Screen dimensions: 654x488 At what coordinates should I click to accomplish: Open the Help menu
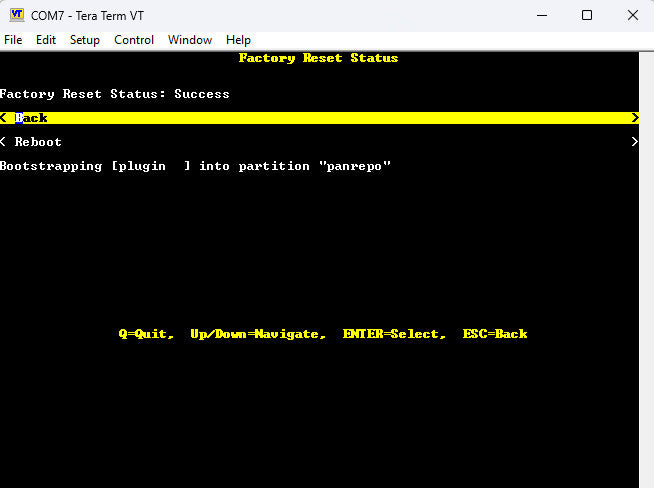[238, 40]
